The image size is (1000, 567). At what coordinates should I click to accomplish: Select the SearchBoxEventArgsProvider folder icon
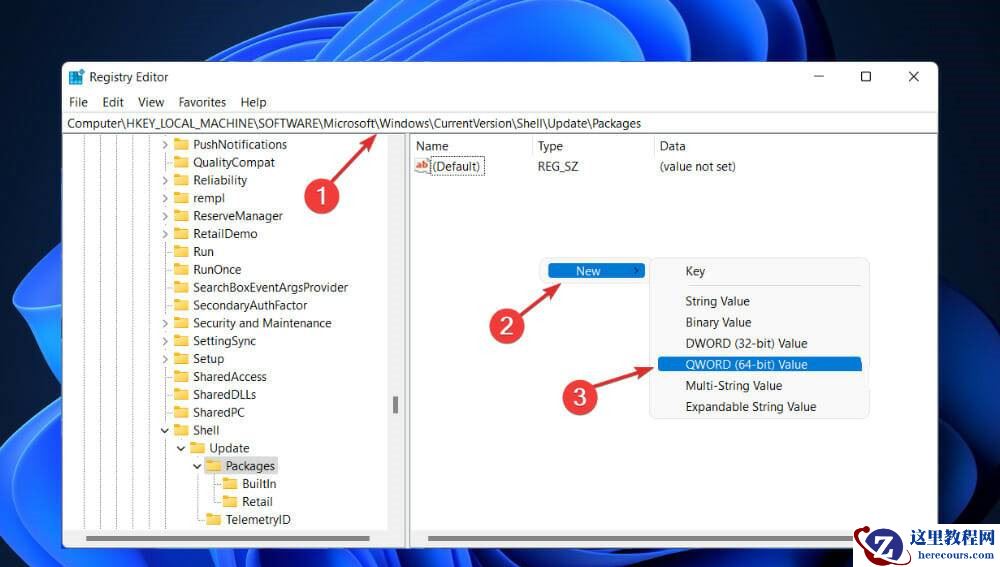[x=182, y=287]
